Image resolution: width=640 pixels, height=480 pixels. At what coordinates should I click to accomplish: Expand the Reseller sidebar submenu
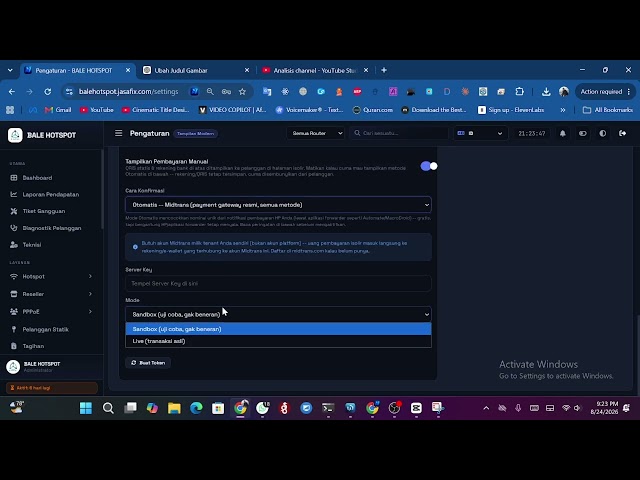click(51, 294)
